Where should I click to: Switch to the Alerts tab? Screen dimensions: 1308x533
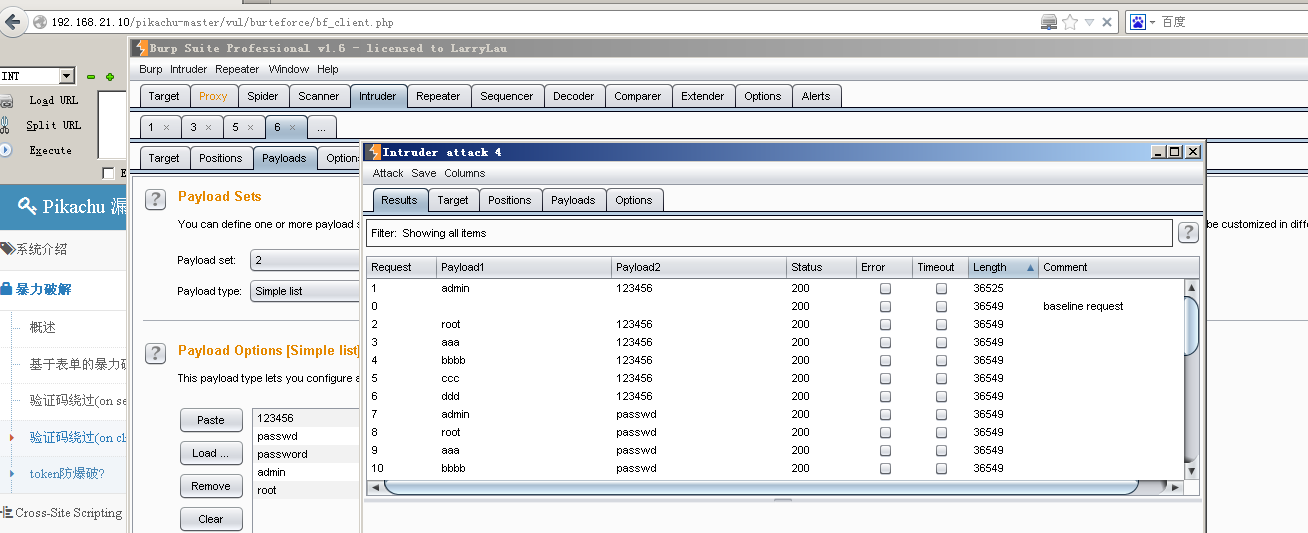pyautogui.click(x=816, y=96)
